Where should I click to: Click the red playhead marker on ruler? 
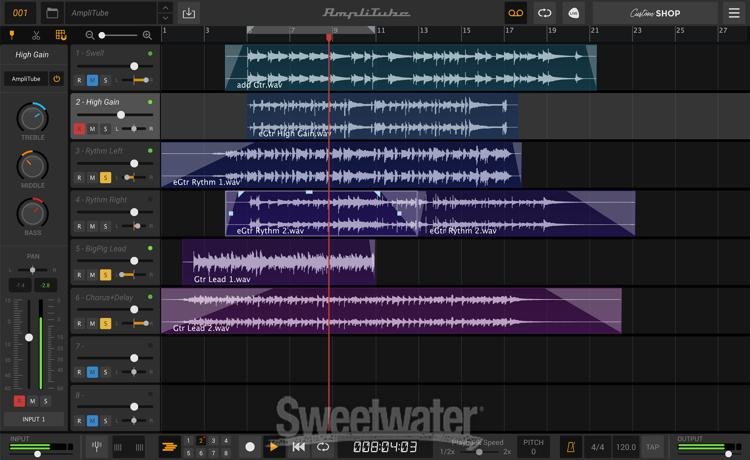329,37
